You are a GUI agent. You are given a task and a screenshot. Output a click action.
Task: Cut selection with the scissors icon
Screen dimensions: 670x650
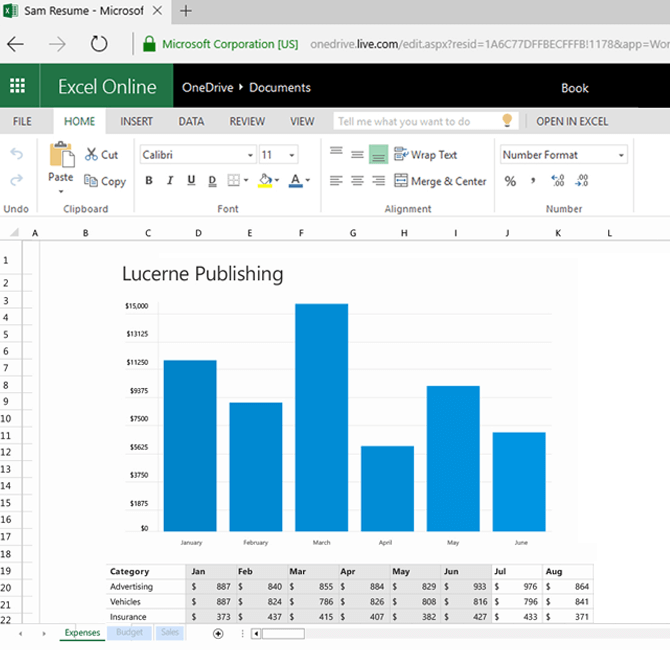(92, 154)
